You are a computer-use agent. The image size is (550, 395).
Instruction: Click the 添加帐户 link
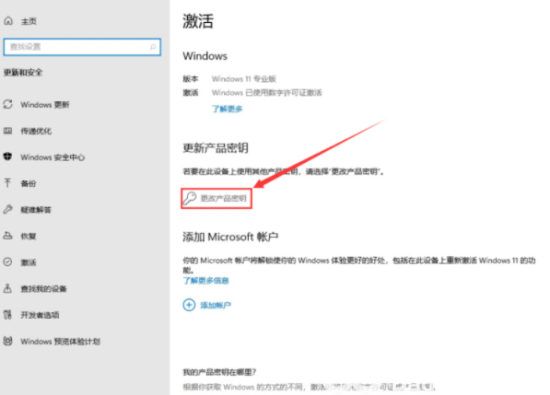click(215, 305)
